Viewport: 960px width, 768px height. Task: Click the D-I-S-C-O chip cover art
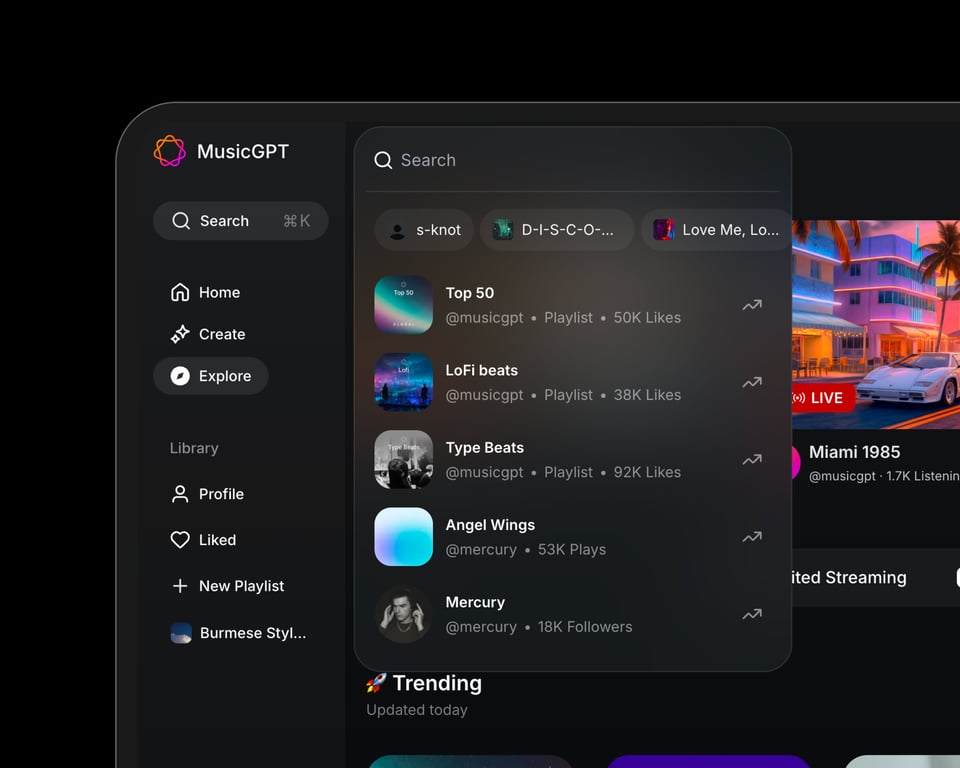[x=503, y=230]
